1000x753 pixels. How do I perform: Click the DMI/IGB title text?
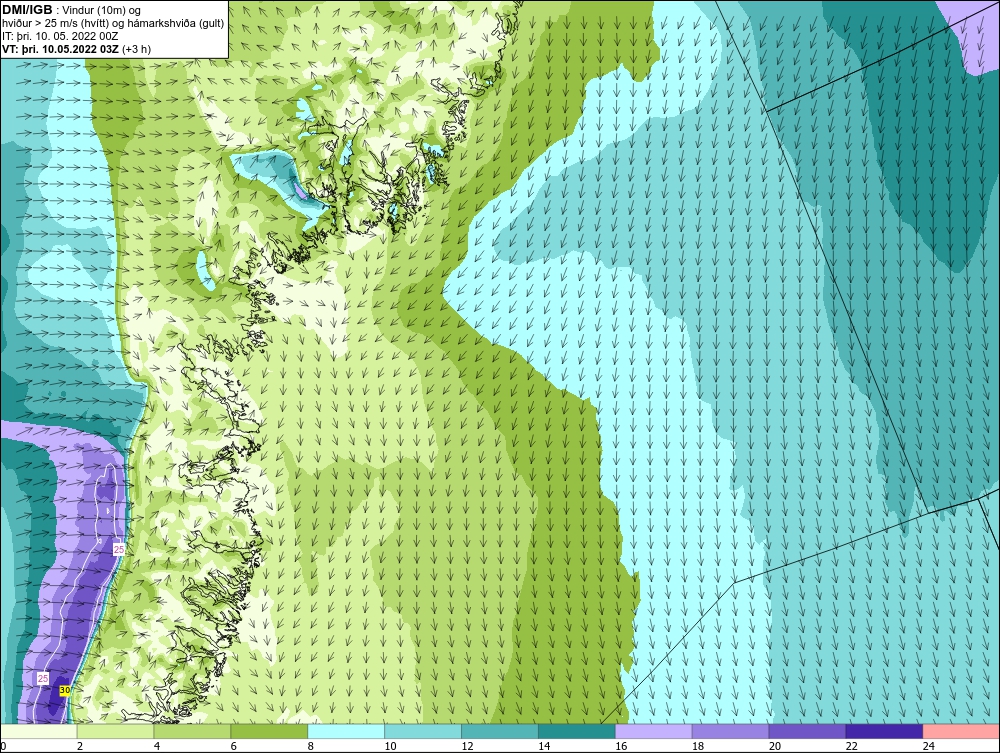pyautogui.click(x=29, y=10)
